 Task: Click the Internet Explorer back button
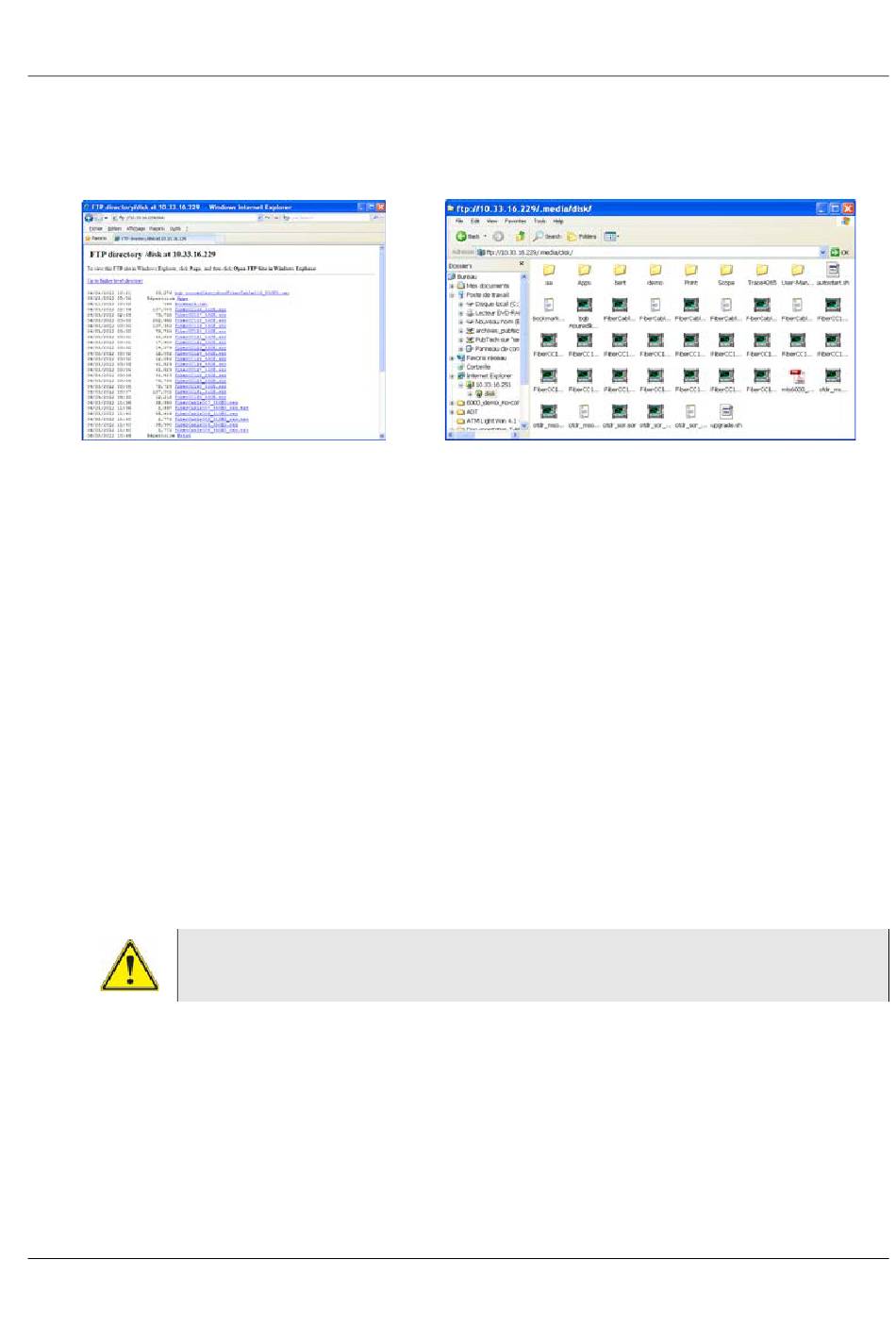click(x=91, y=218)
